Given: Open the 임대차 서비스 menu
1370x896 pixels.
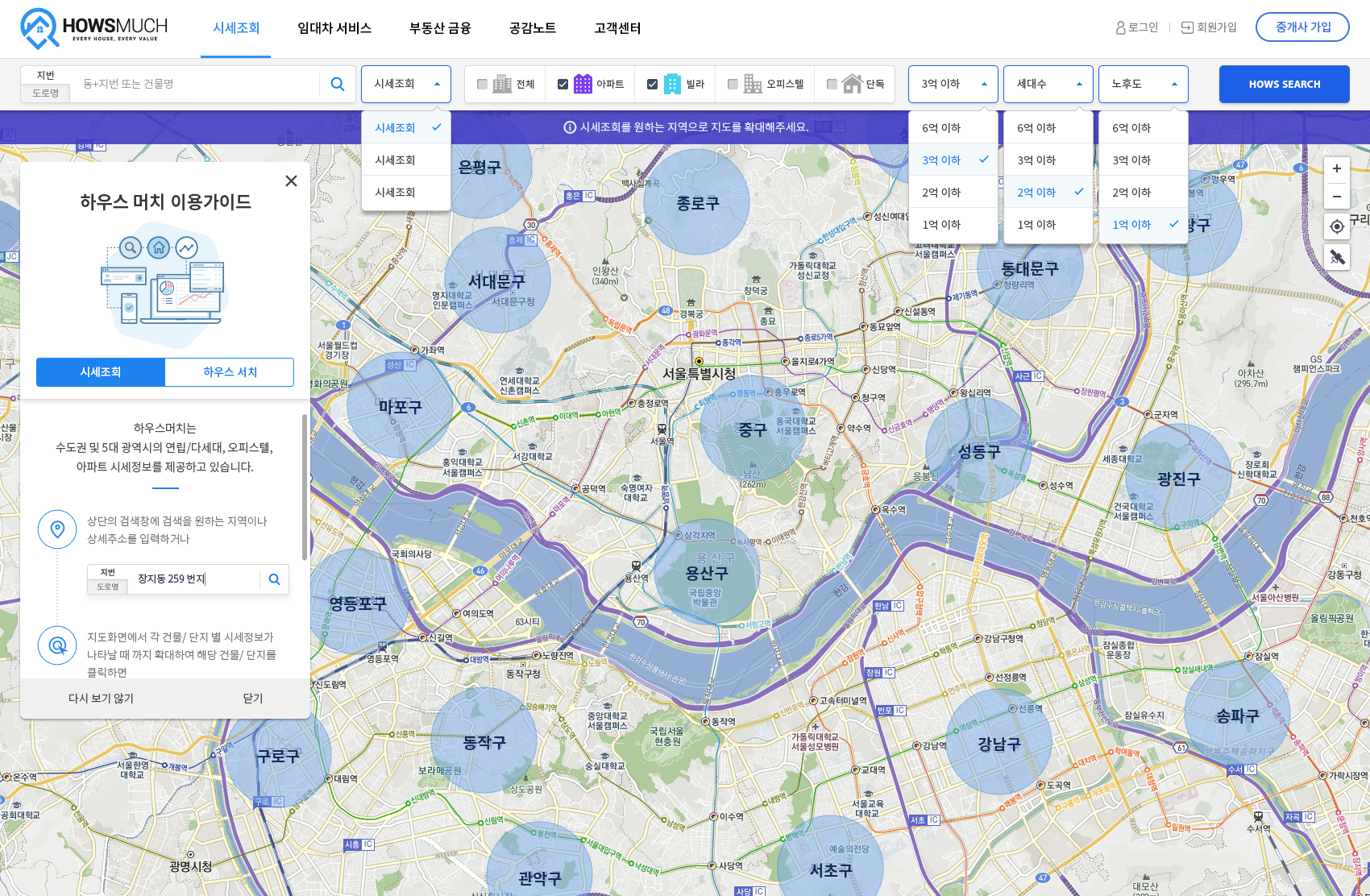Looking at the screenshot, I should click(334, 28).
